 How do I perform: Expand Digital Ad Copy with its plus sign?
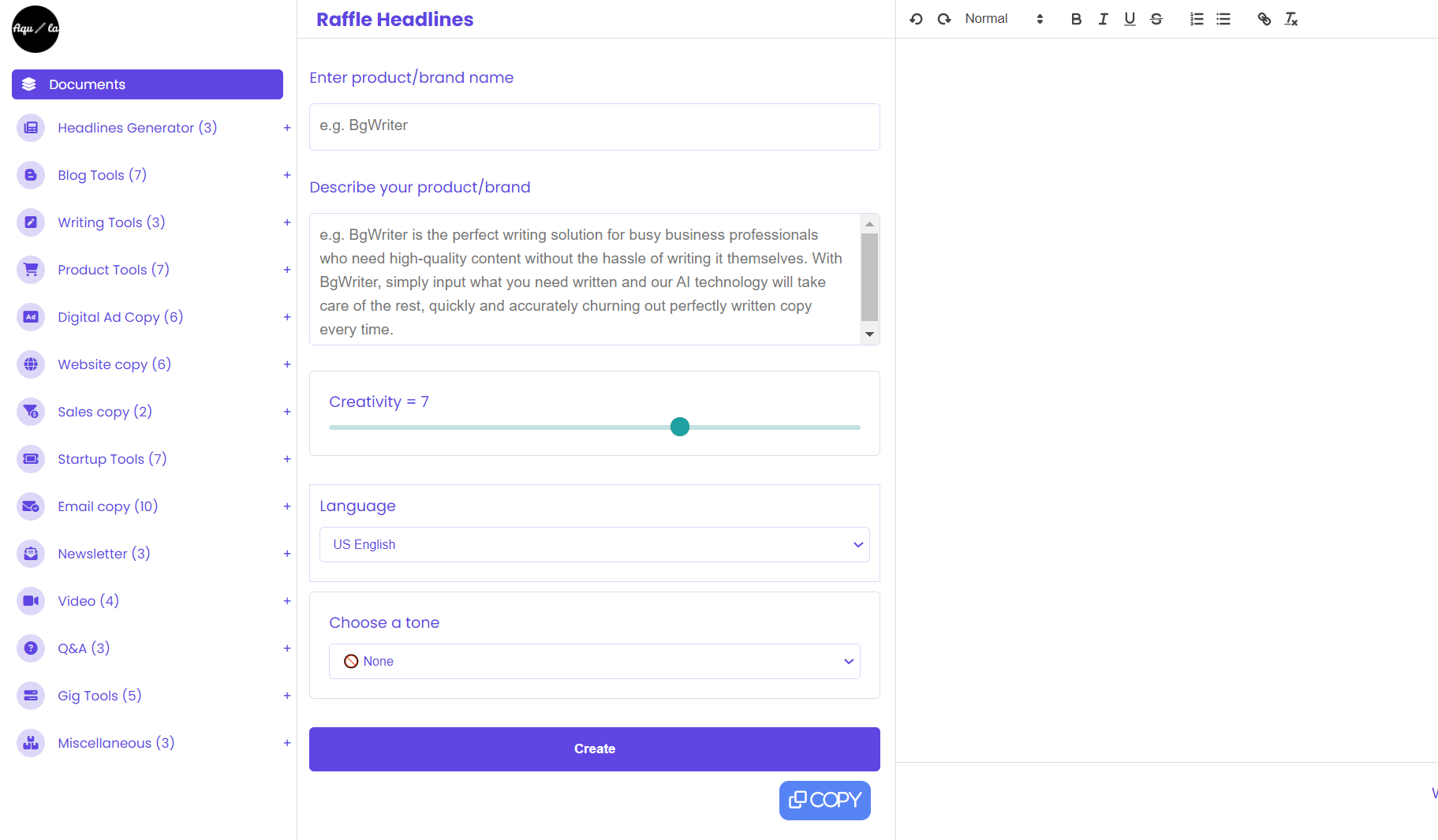[287, 317]
